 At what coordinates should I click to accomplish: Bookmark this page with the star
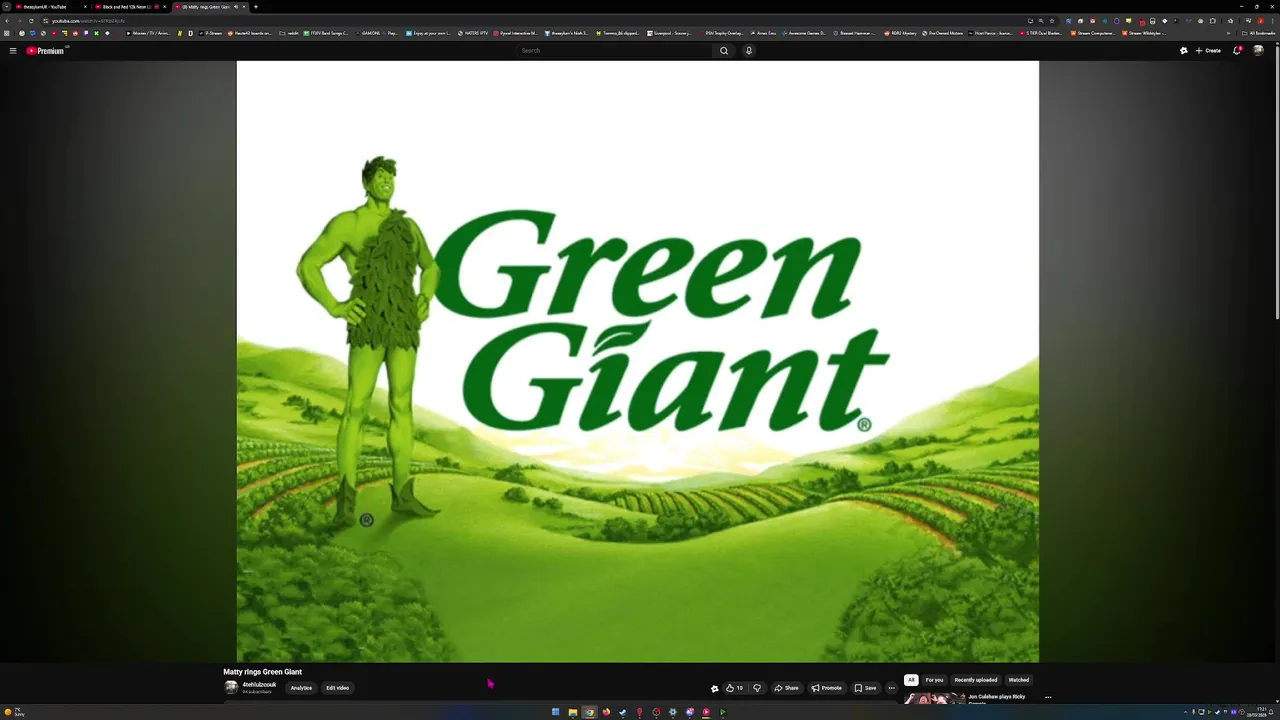1052,20
